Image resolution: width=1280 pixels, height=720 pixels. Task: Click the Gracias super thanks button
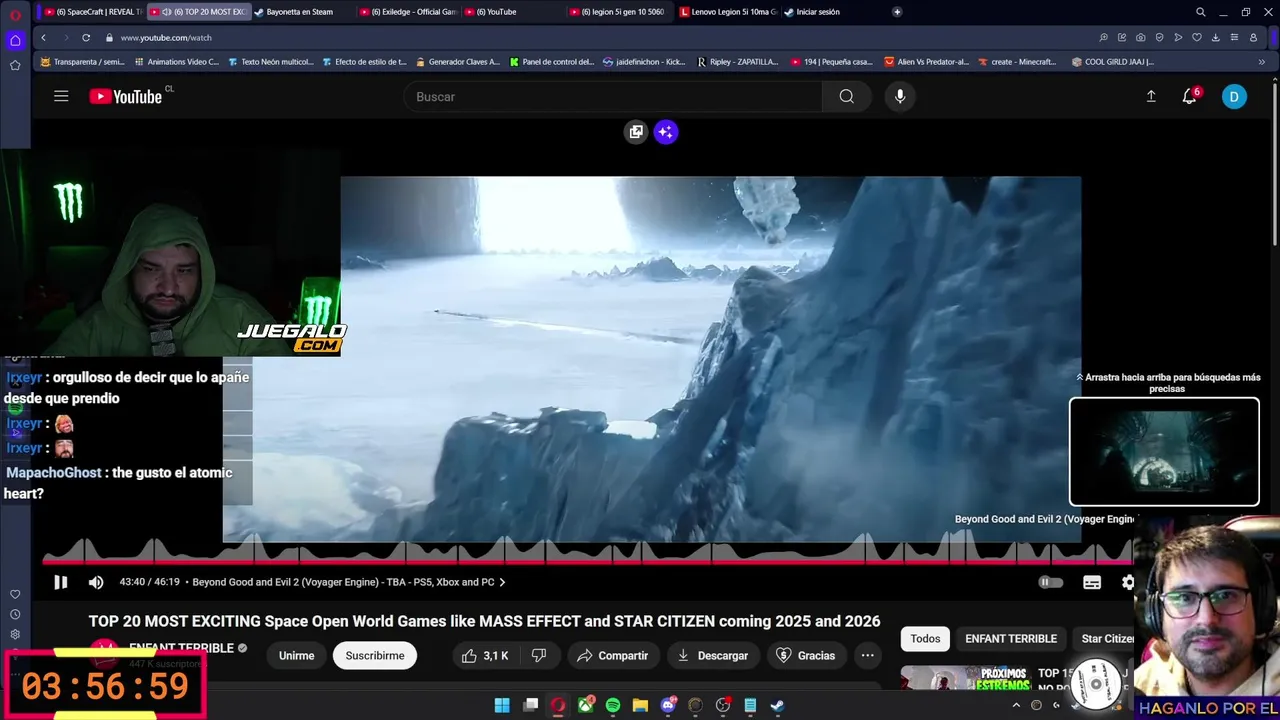[x=806, y=655]
